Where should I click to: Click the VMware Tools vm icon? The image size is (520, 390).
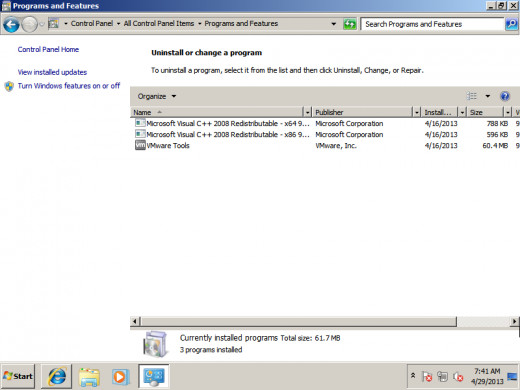point(140,145)
